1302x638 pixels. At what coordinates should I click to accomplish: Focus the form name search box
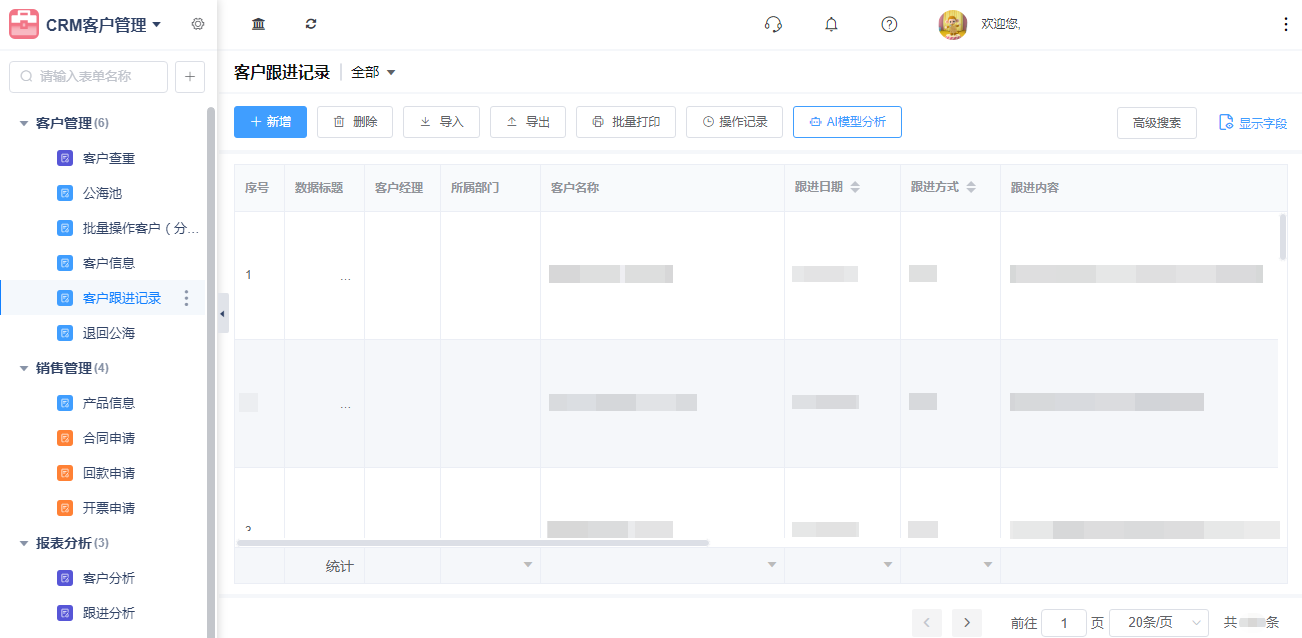click(88, 76)
